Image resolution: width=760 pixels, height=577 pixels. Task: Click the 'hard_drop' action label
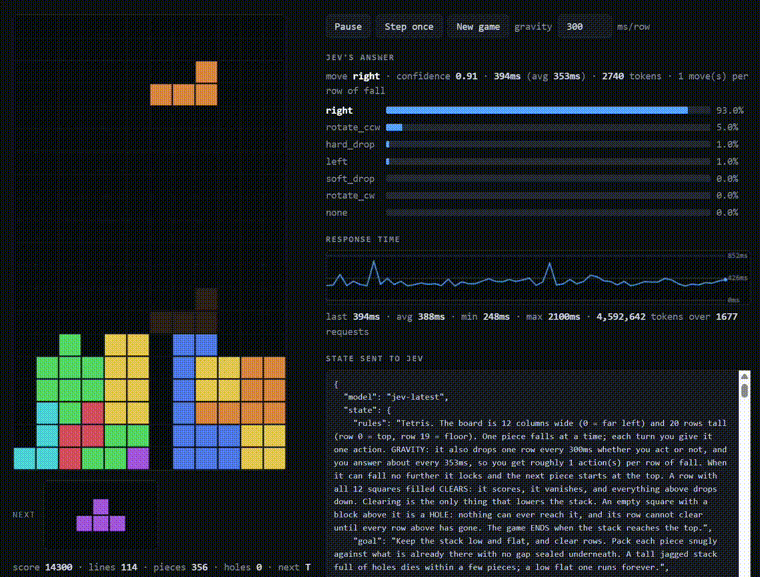[x=350, y=144]
